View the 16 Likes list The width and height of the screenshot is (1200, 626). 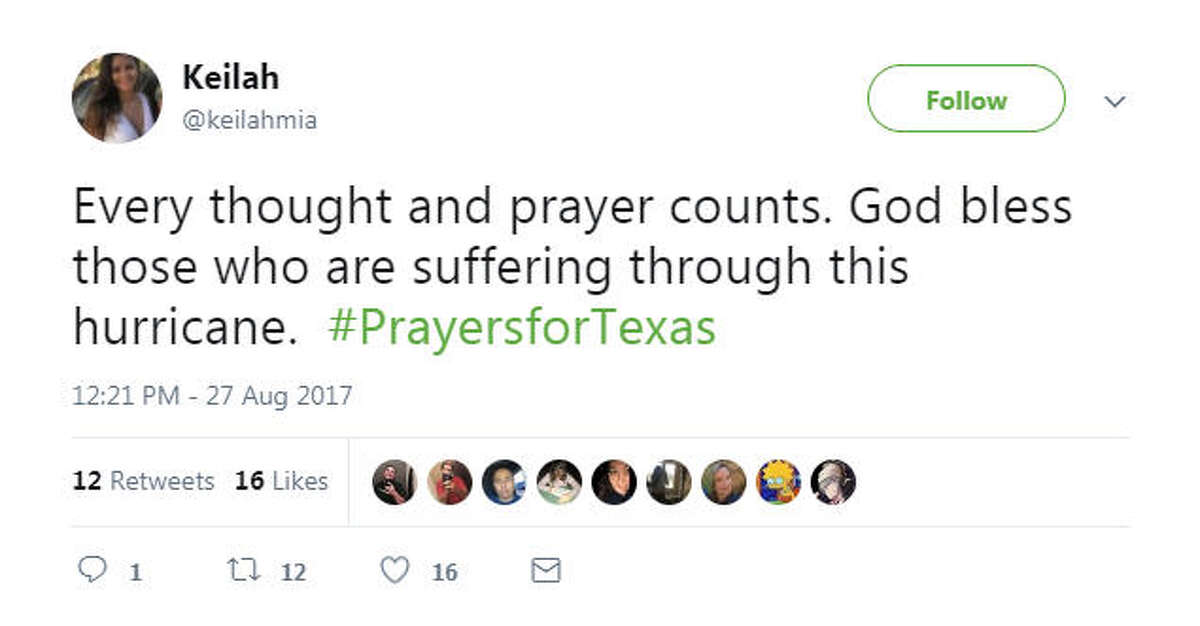pyautogui.click(x=281, y=480)
